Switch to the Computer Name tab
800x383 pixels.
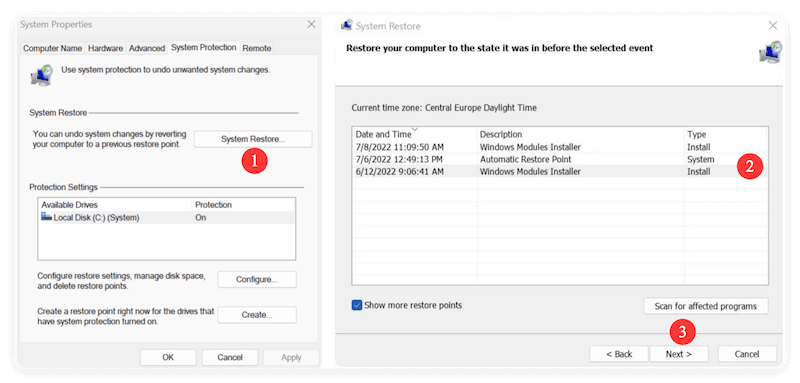[x=53, y=48]
